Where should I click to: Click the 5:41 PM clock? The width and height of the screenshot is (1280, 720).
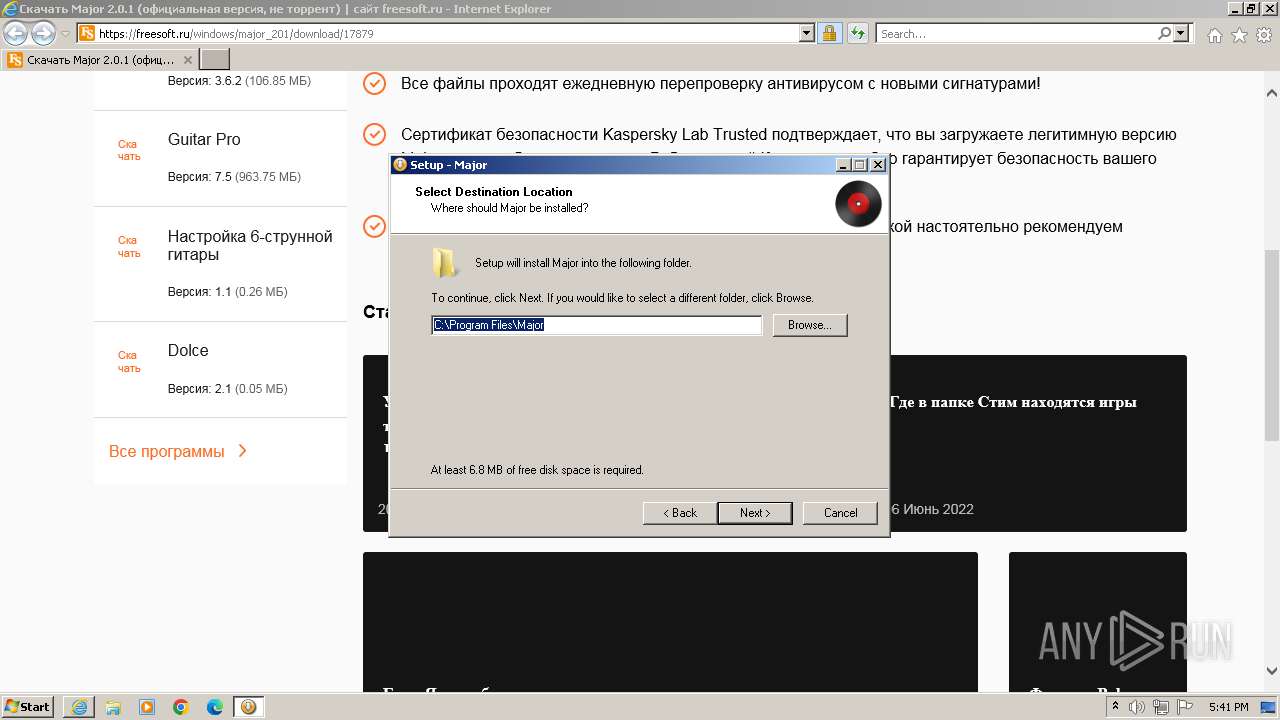[1228, 707]
